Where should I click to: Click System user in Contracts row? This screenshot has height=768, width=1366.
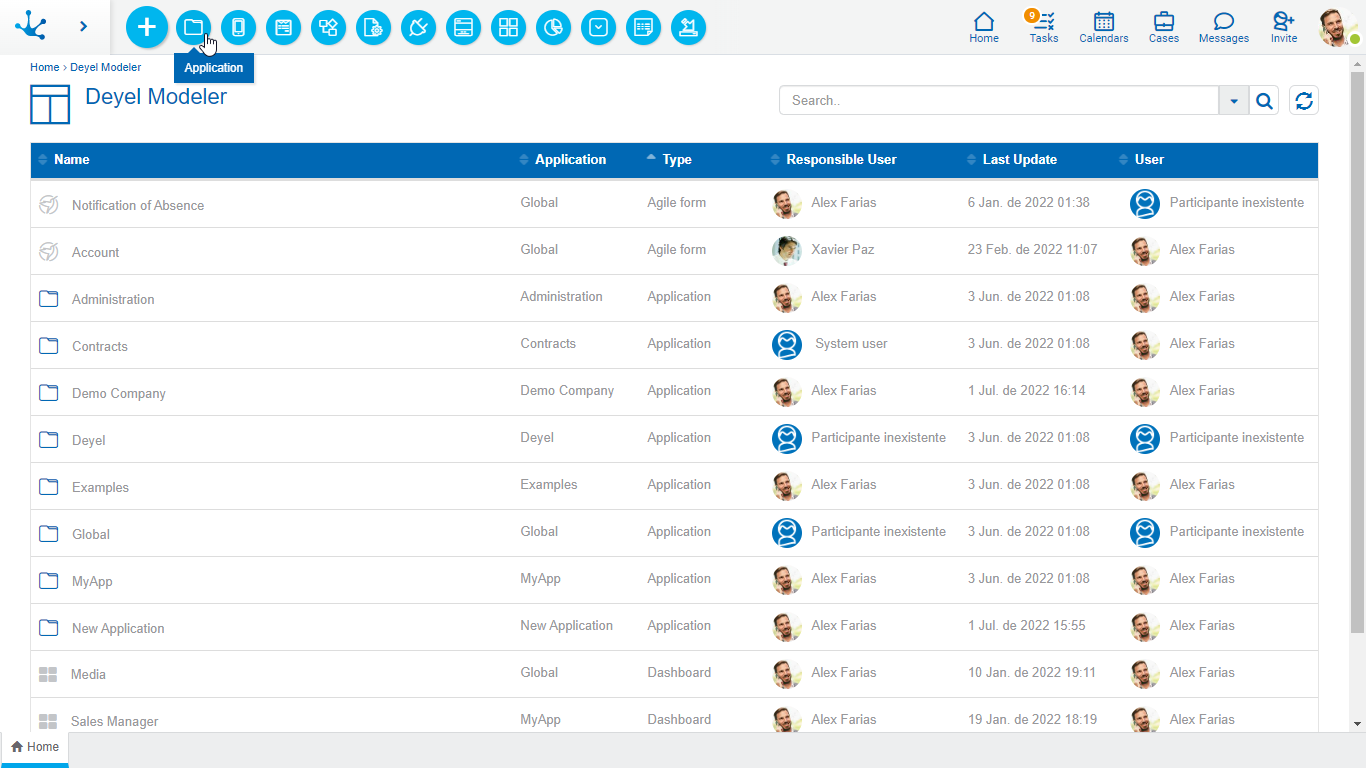(x=851, y=343)
